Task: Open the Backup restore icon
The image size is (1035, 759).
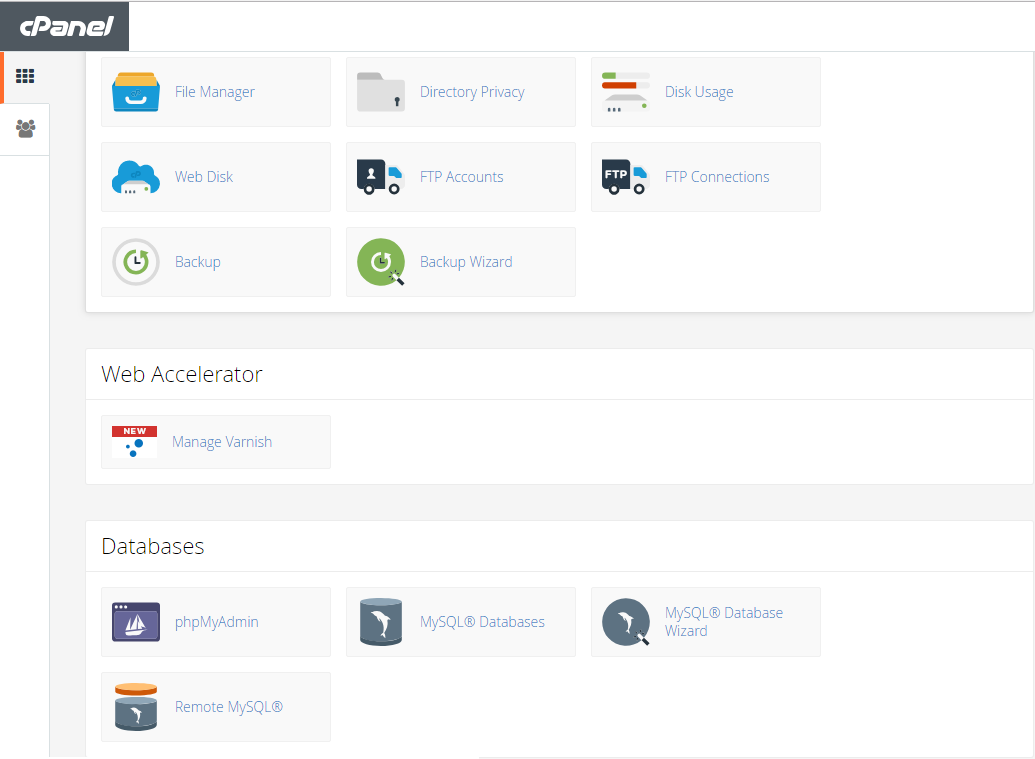Action: [135, 261]
